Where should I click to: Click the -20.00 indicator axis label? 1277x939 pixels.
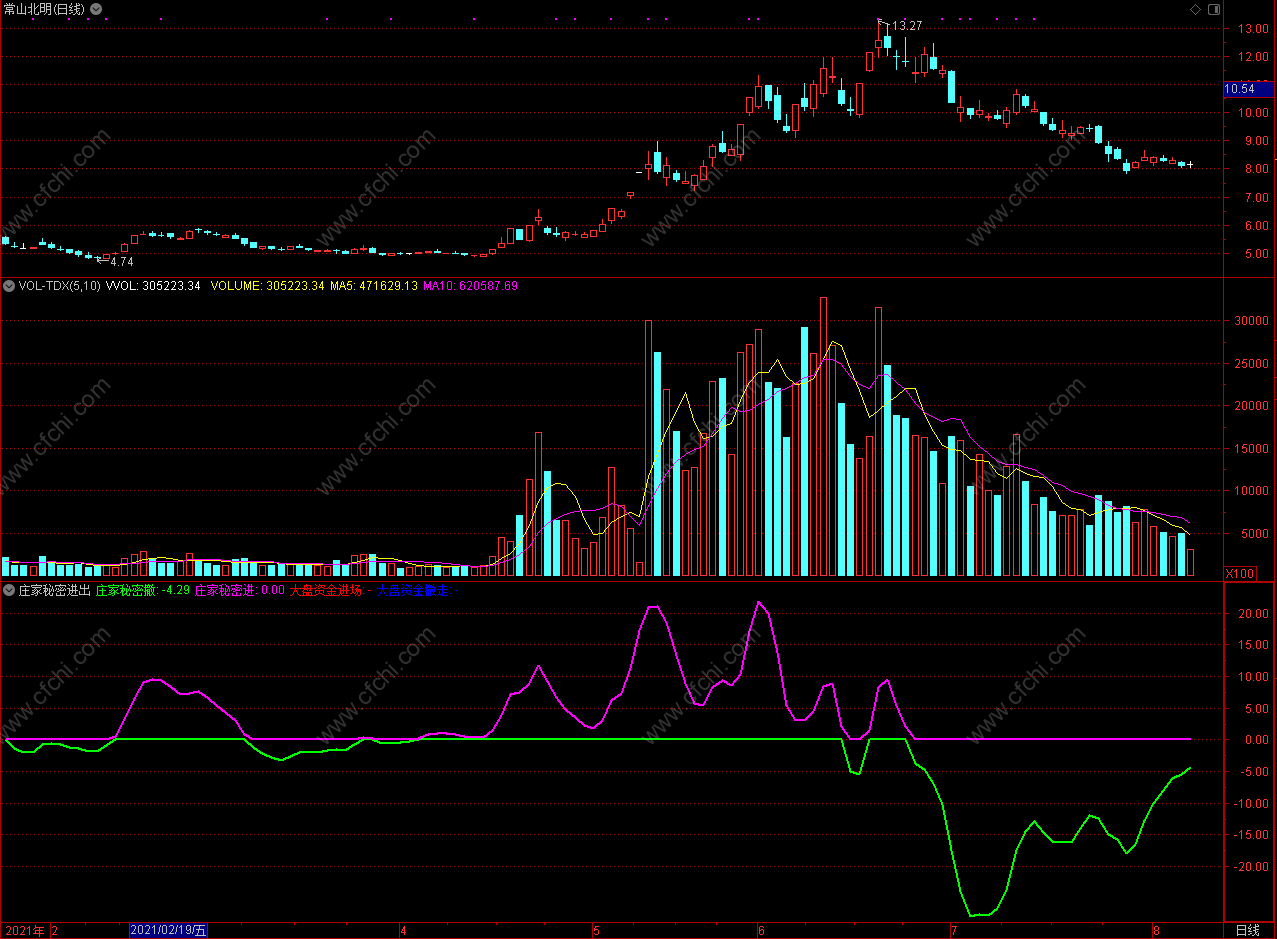[x=1252, y=867]
